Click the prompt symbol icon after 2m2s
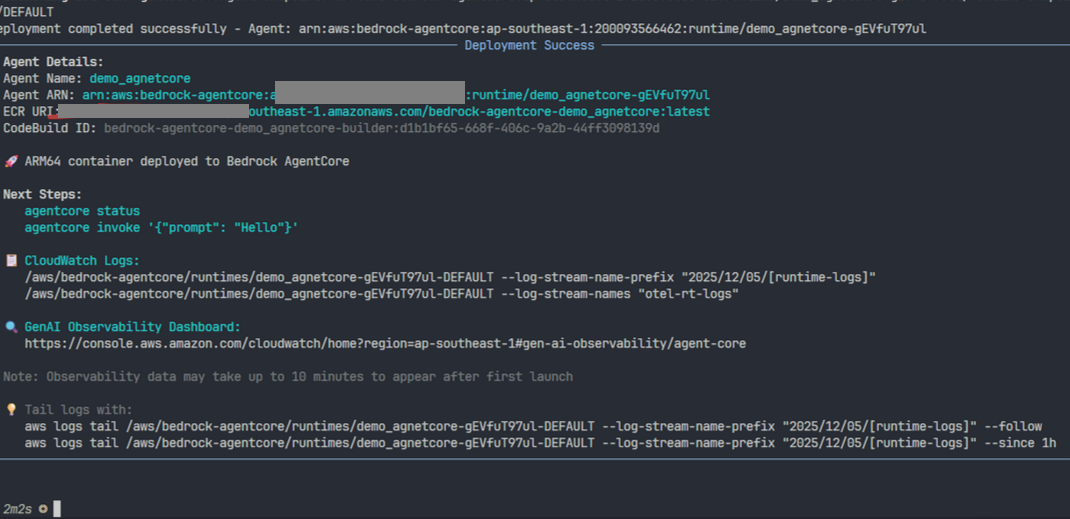 (x=43, y=509)
